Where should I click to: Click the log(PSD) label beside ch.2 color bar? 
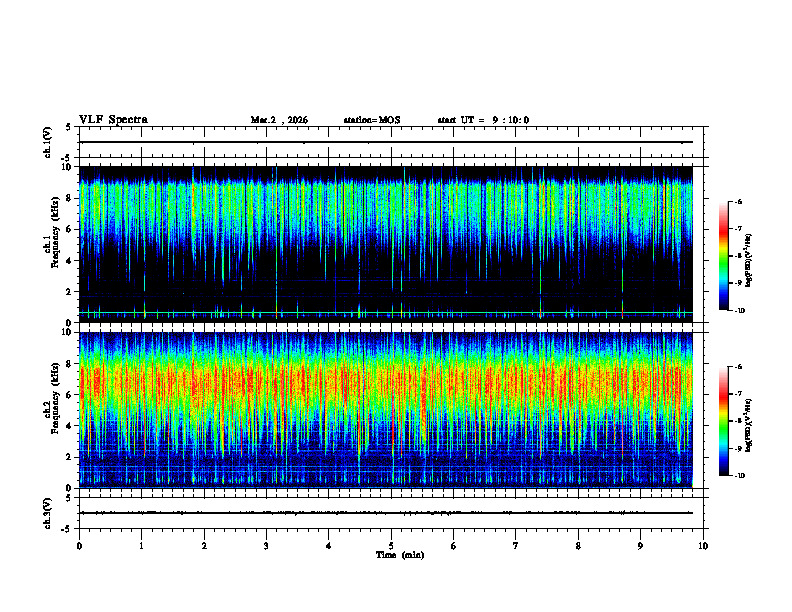pyautogui.click(x=749, y=425)
